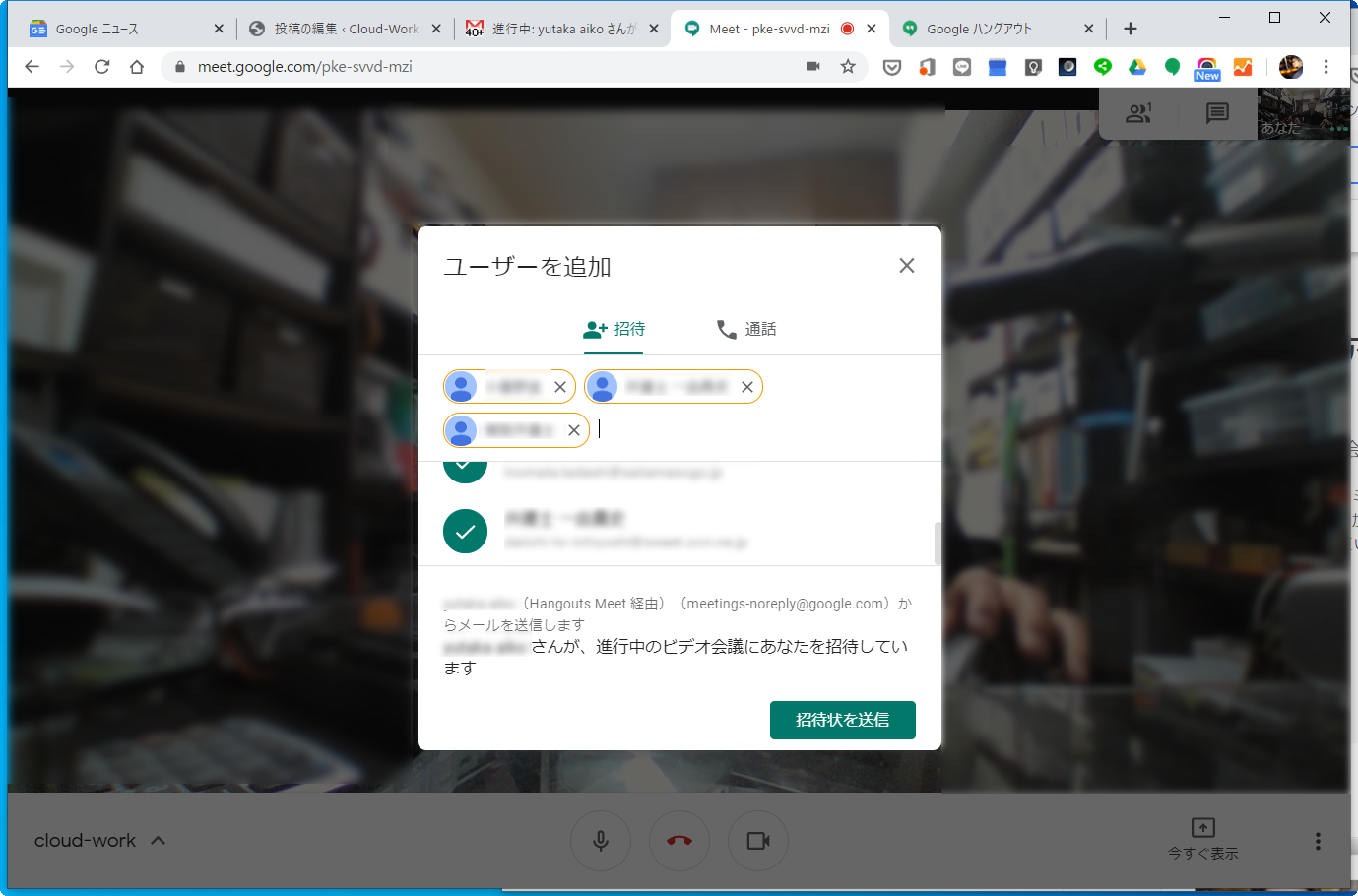Remove the second invitee chip with its X
1358x896 pixels.
coord(747,386)
